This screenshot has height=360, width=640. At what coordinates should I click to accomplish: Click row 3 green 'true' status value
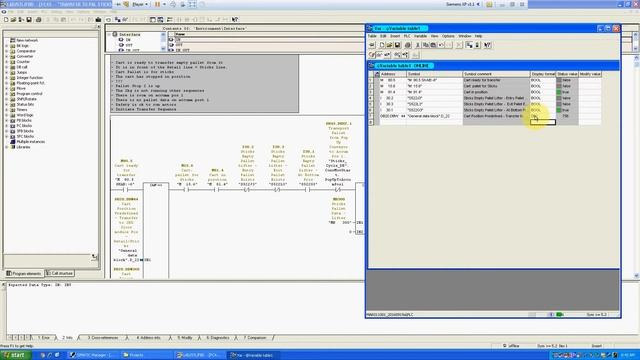click(567, 92)
